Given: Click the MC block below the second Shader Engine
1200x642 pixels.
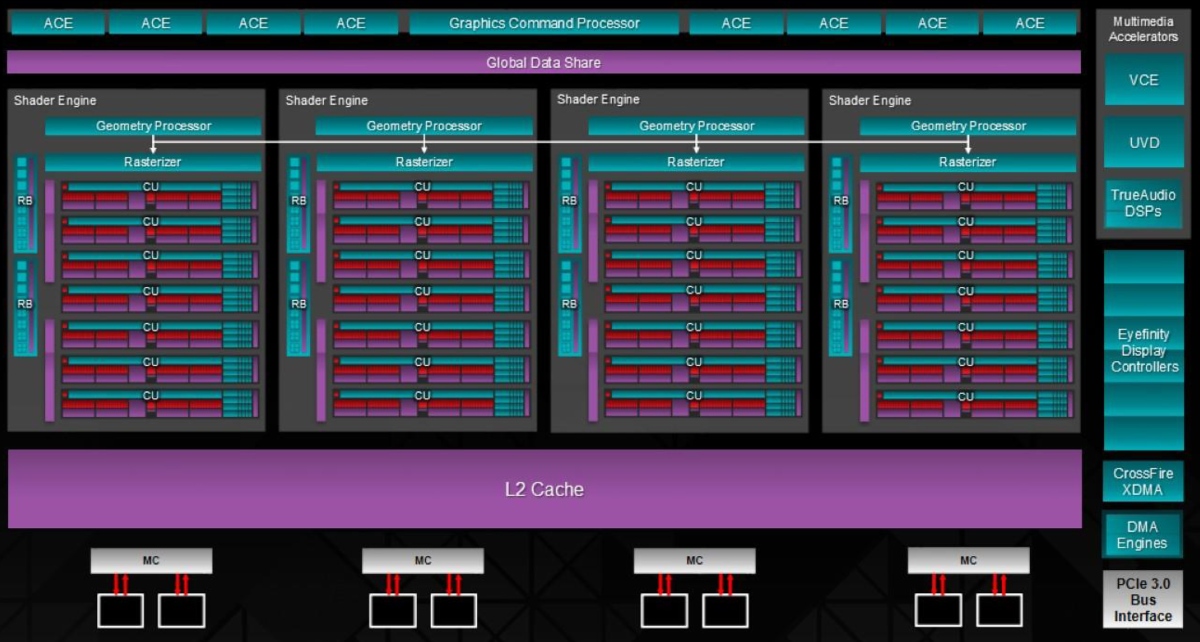Looking at the screenshot, I should pos(422,561).
